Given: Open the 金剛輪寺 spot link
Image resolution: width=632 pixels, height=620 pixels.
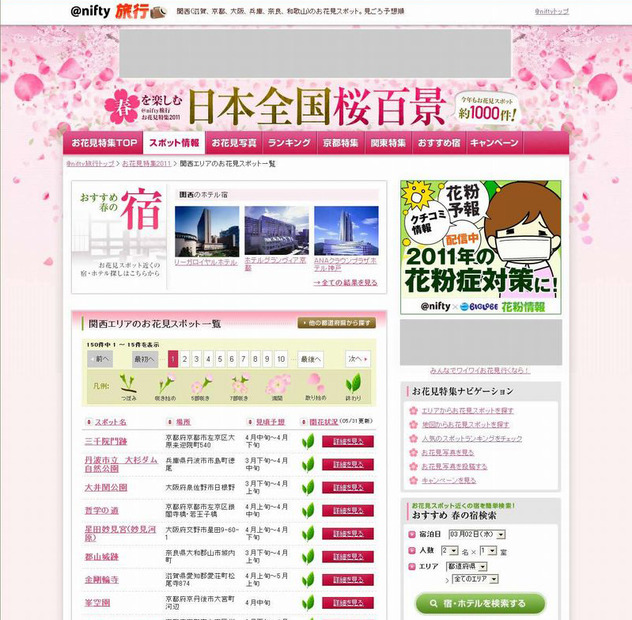Looking at the screenshot, I should click(102, 580).
